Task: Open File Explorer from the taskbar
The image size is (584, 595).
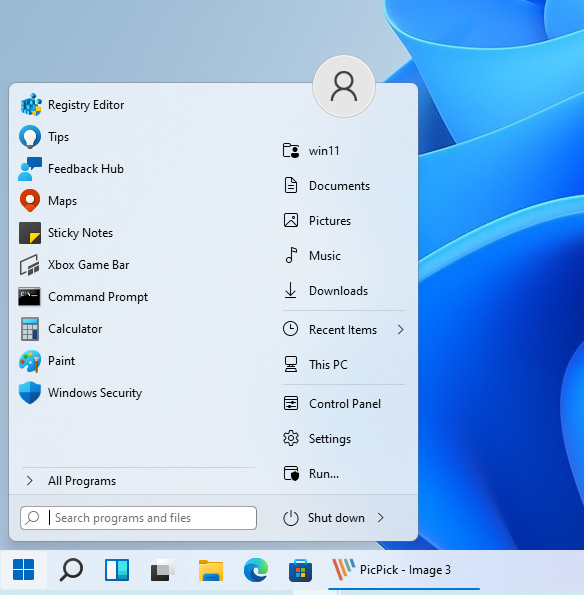Action: coord(211,570)
